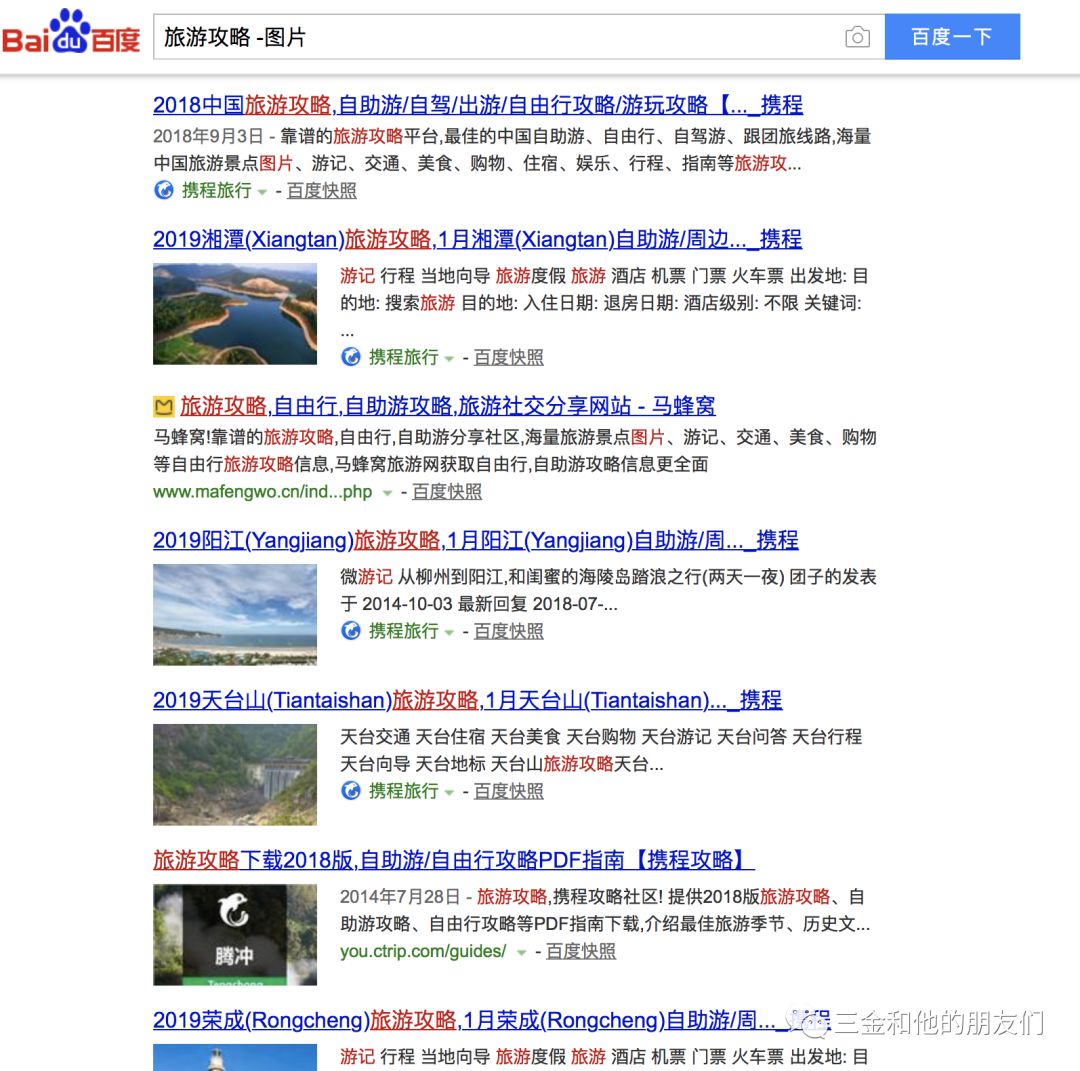1080x1071 pixels.
Task: Open 2019荣成(Rongcheng)旅游攻略 result title
Action: pyautogui.click(x=492, y=1020)
